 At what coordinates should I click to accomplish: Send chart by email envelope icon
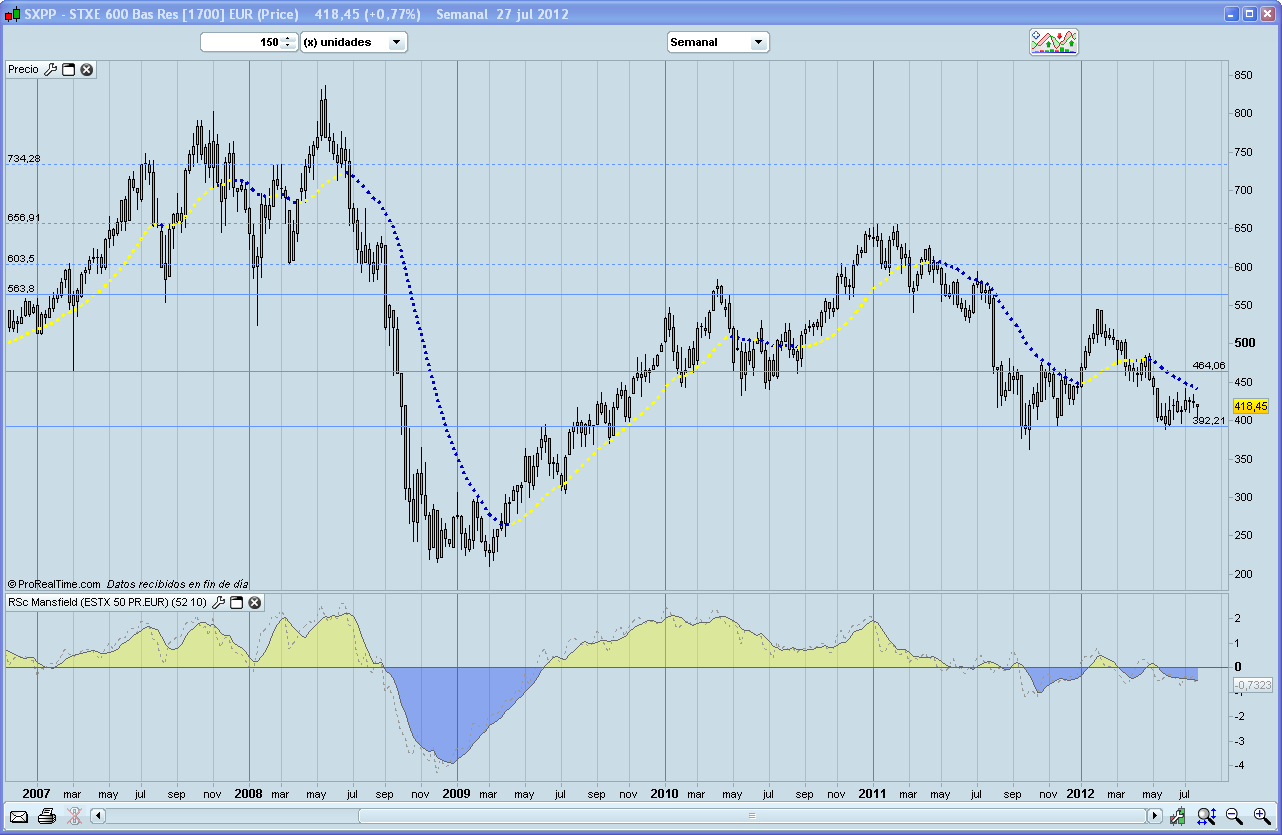click(x=19, y=816)
